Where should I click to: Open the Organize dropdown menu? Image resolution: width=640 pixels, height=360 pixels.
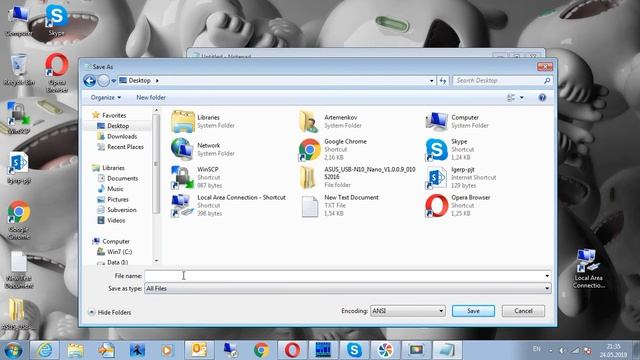106,98
